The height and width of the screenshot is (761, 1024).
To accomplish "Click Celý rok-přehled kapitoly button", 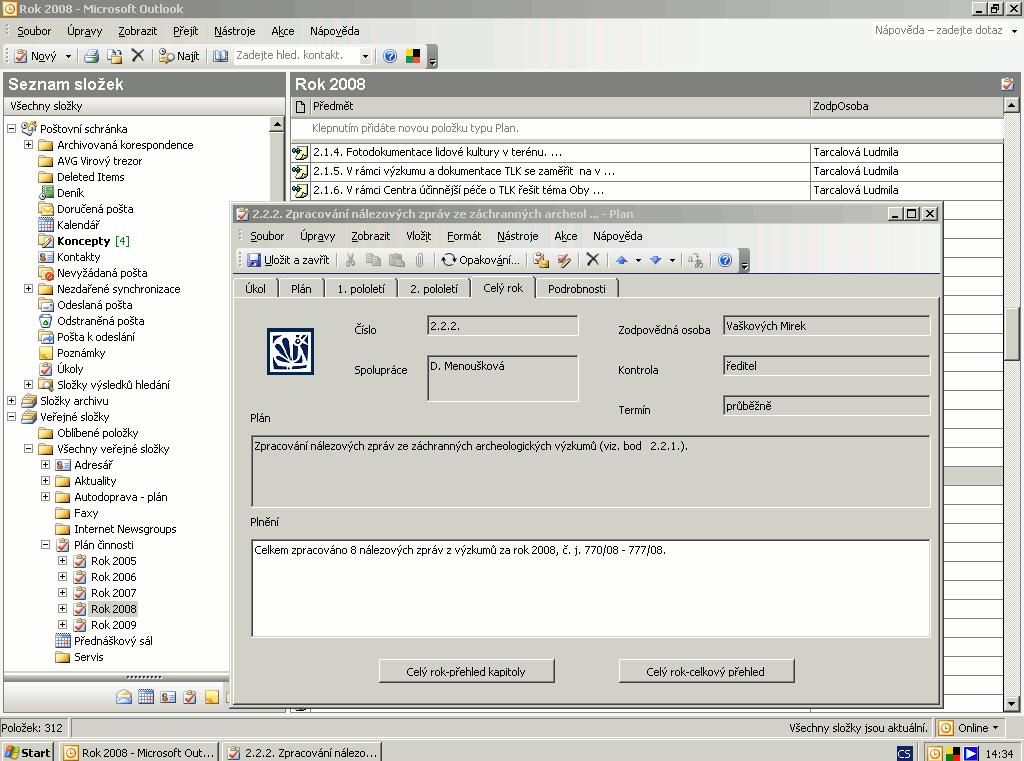I will pos(466,672).
